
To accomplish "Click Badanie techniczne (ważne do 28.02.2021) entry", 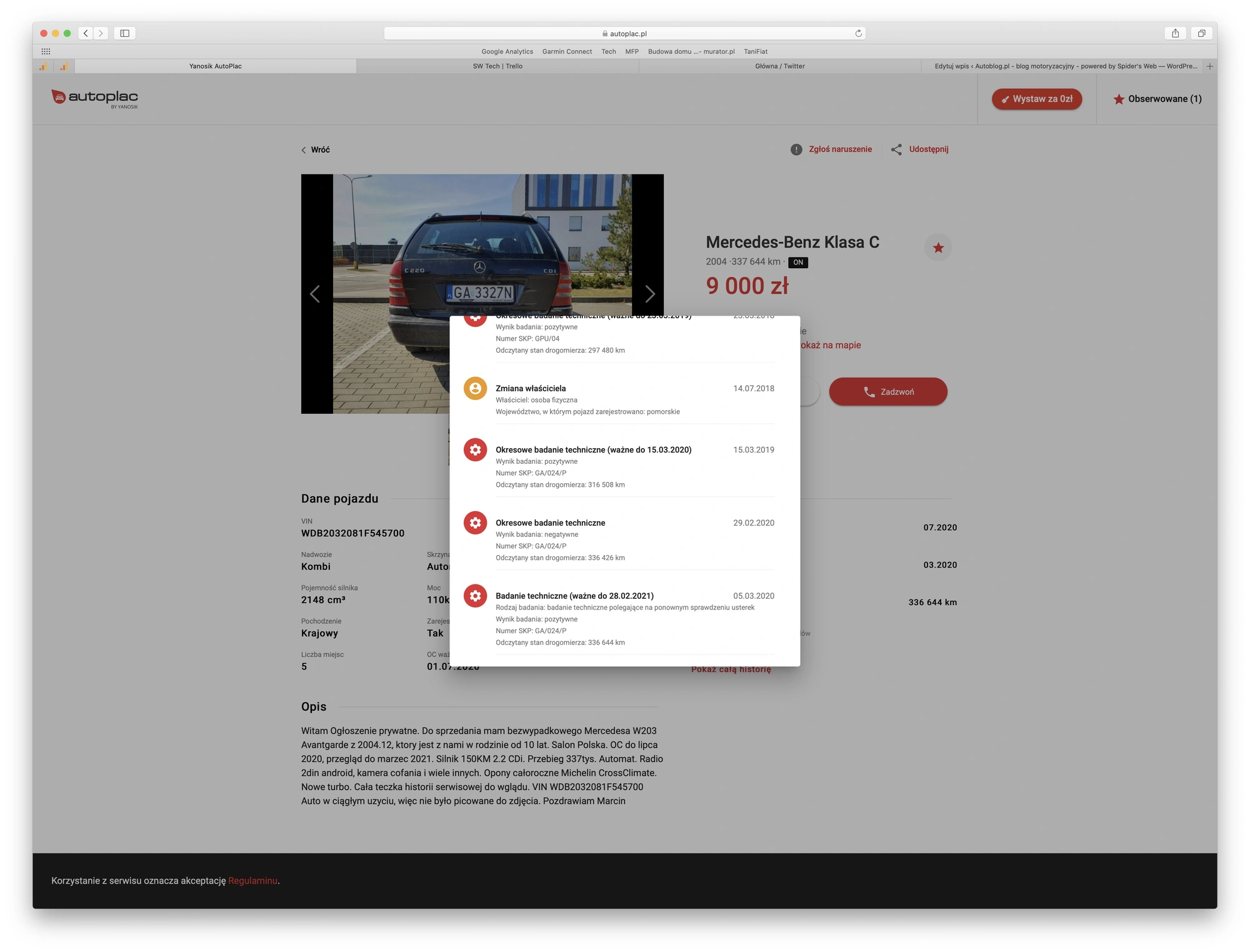I will [574, 596].
